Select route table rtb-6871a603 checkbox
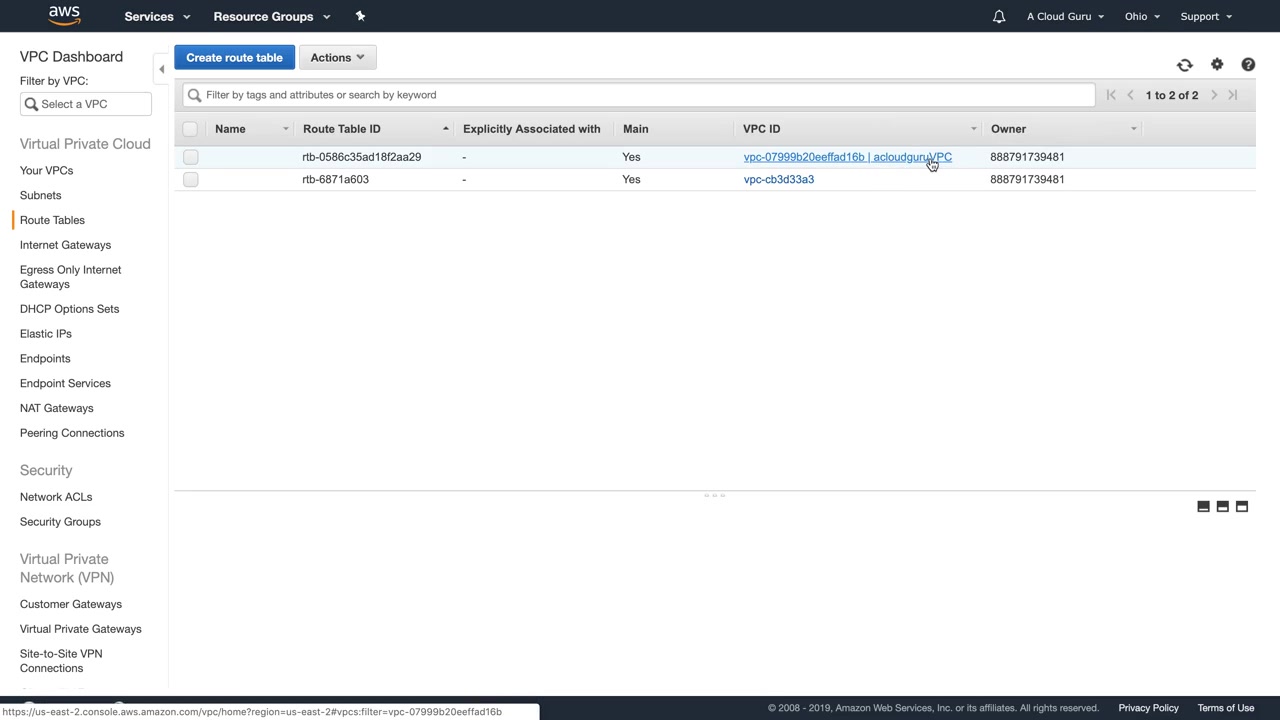Image resolution: width=1280 pixels, height=720 pixels. (x=190, y=180)
